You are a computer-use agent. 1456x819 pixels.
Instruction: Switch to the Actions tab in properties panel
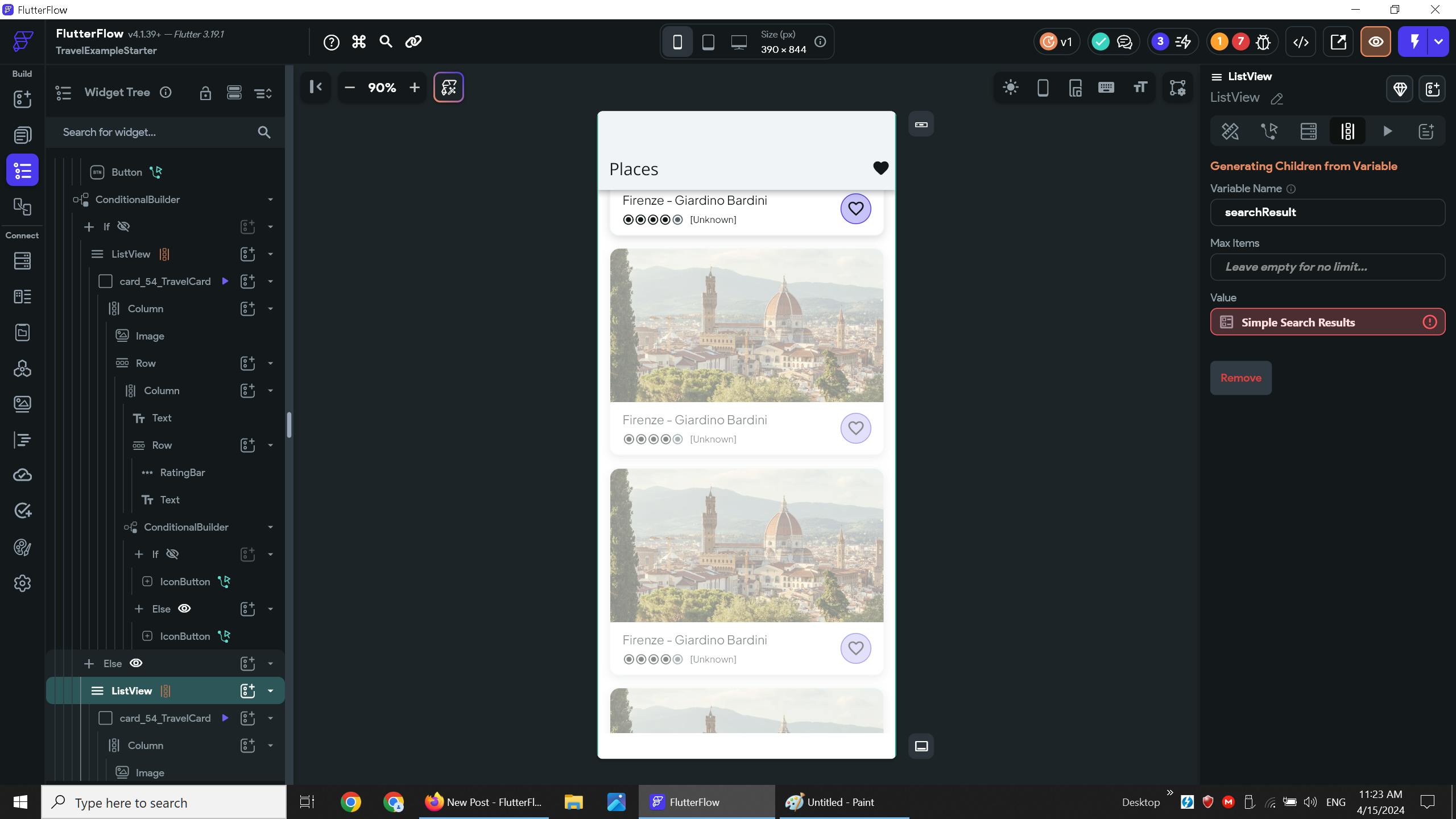pyautogui.click(x=1269, y=131)
